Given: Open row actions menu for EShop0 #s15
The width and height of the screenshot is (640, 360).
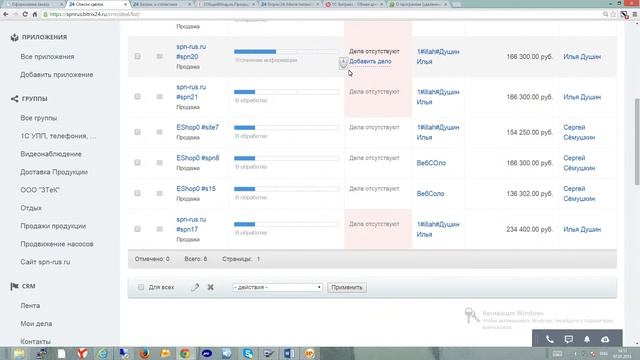Looking at the screenshot, I should pyautogui.click(x=160, y=193).
